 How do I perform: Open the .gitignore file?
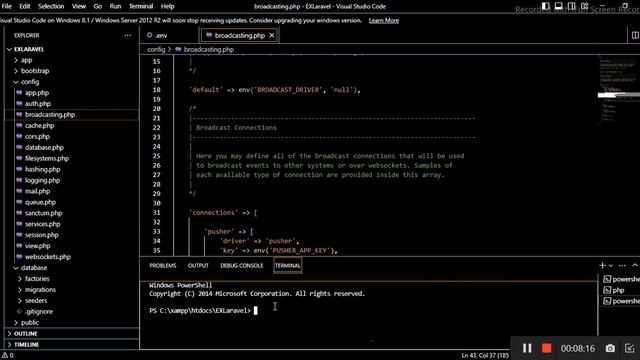click(39, 311)
